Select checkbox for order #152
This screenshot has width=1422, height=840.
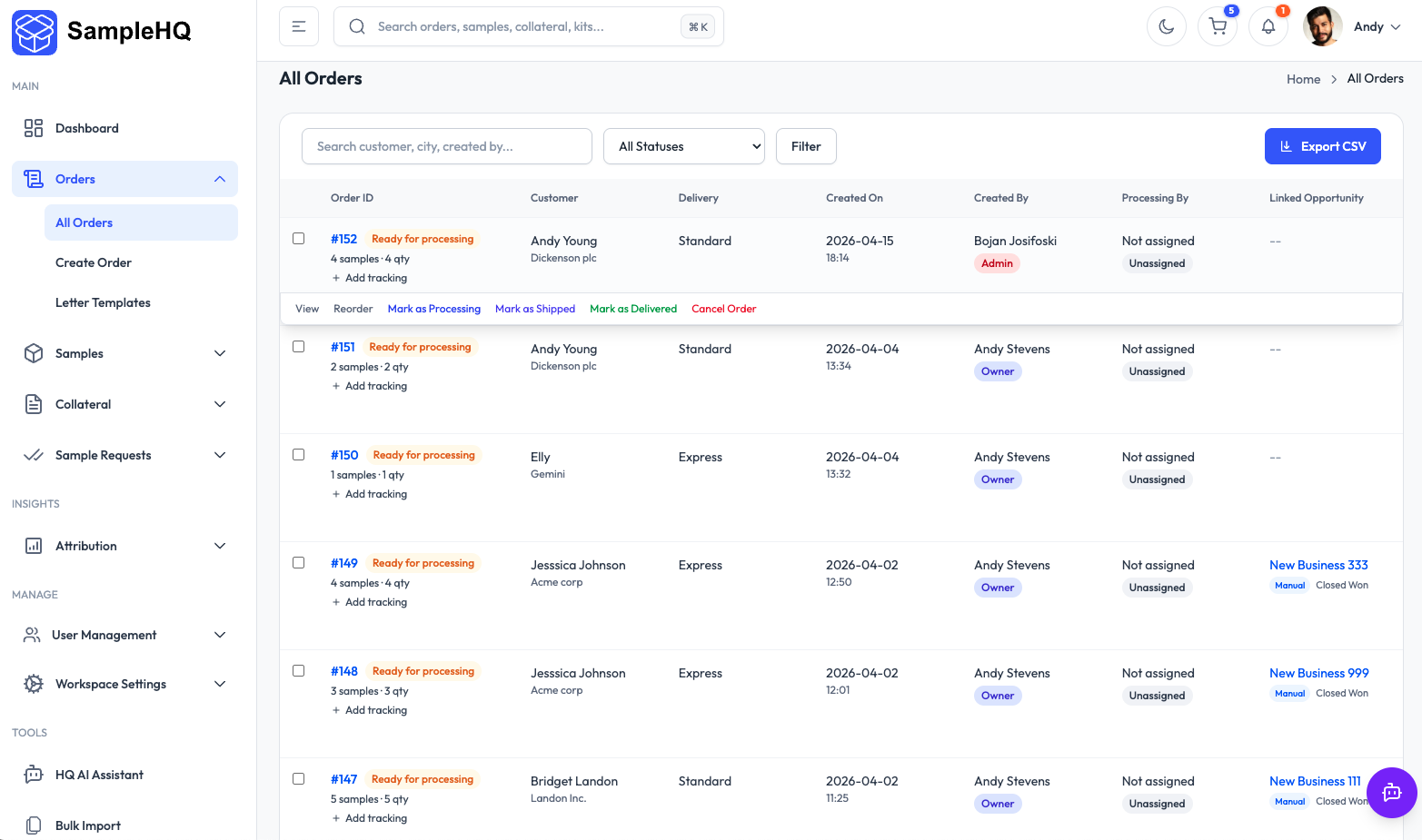[x=298, y=239]
